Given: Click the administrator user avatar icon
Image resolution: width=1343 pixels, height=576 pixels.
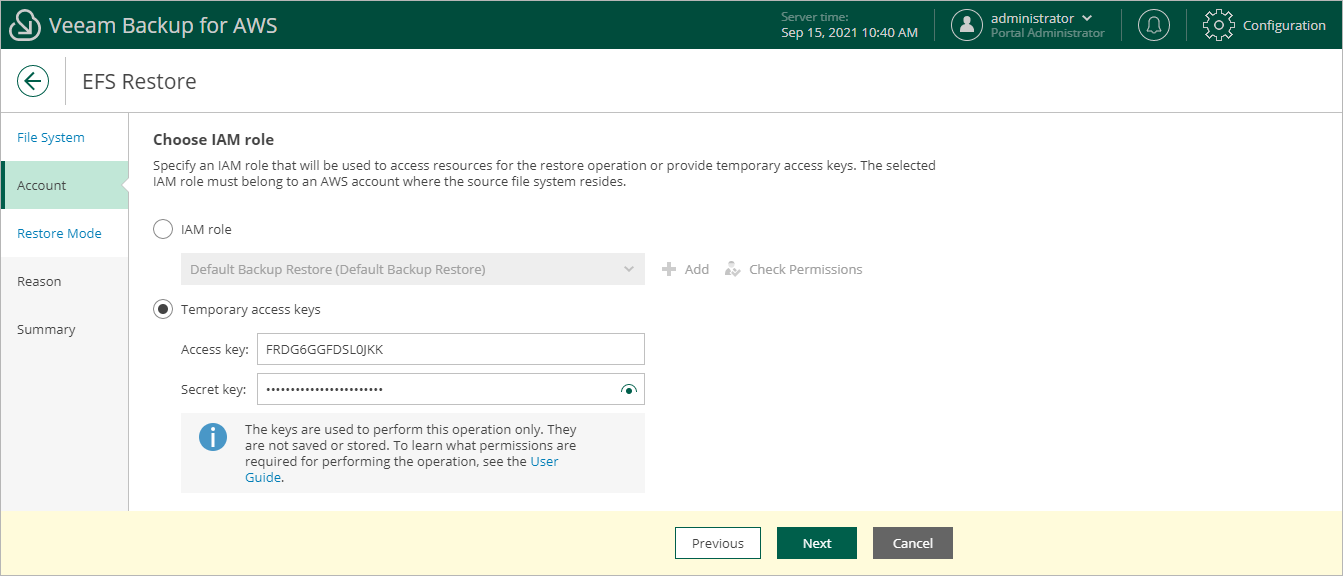Looking at the screenshot, I should 966,25.
